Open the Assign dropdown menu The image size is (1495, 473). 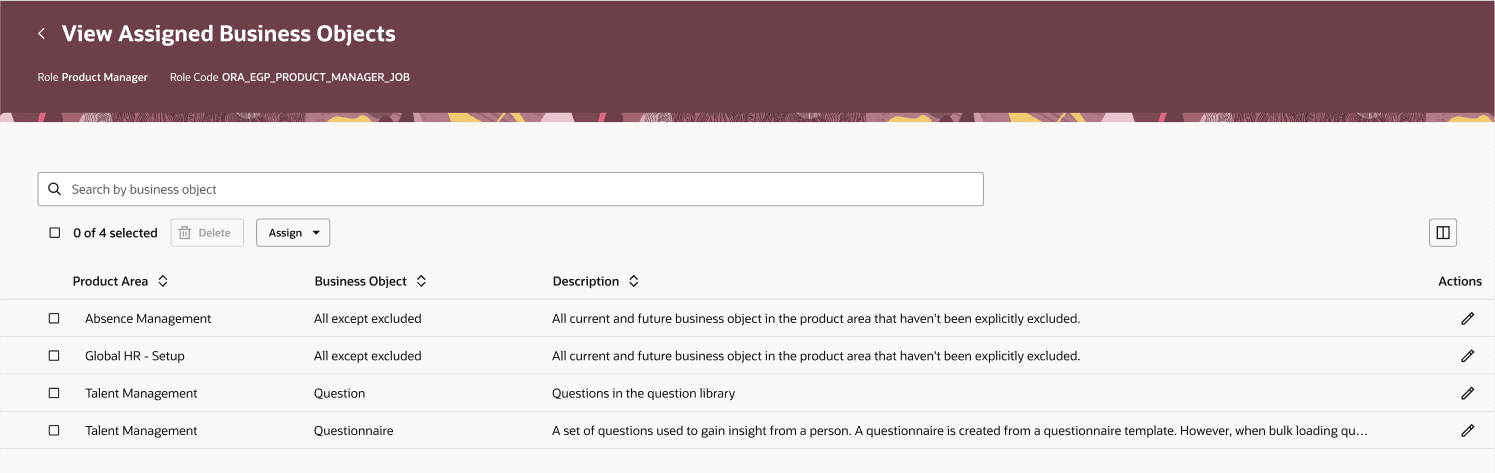[x=293, y=233]
